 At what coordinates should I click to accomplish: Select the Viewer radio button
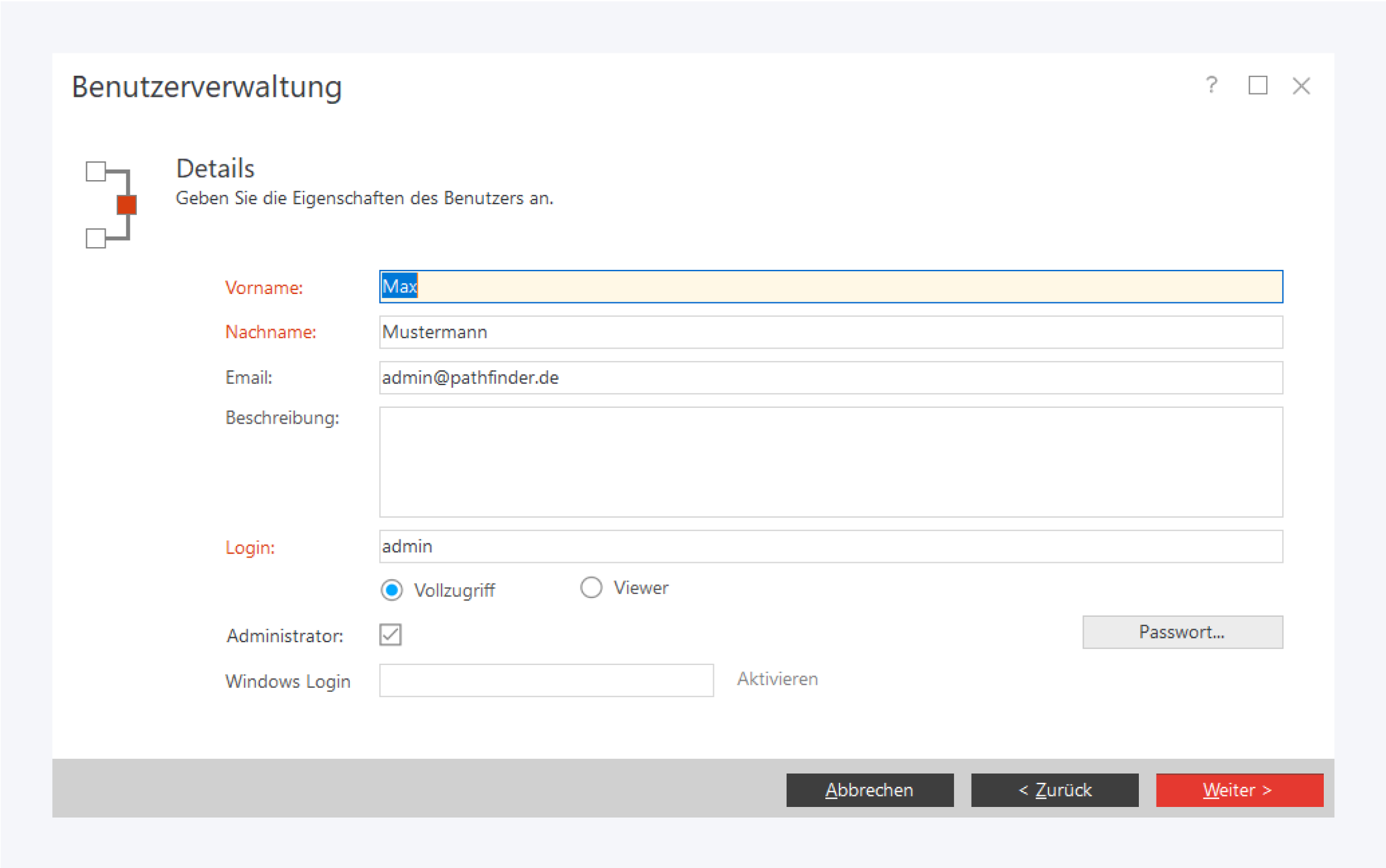[591, 587]
